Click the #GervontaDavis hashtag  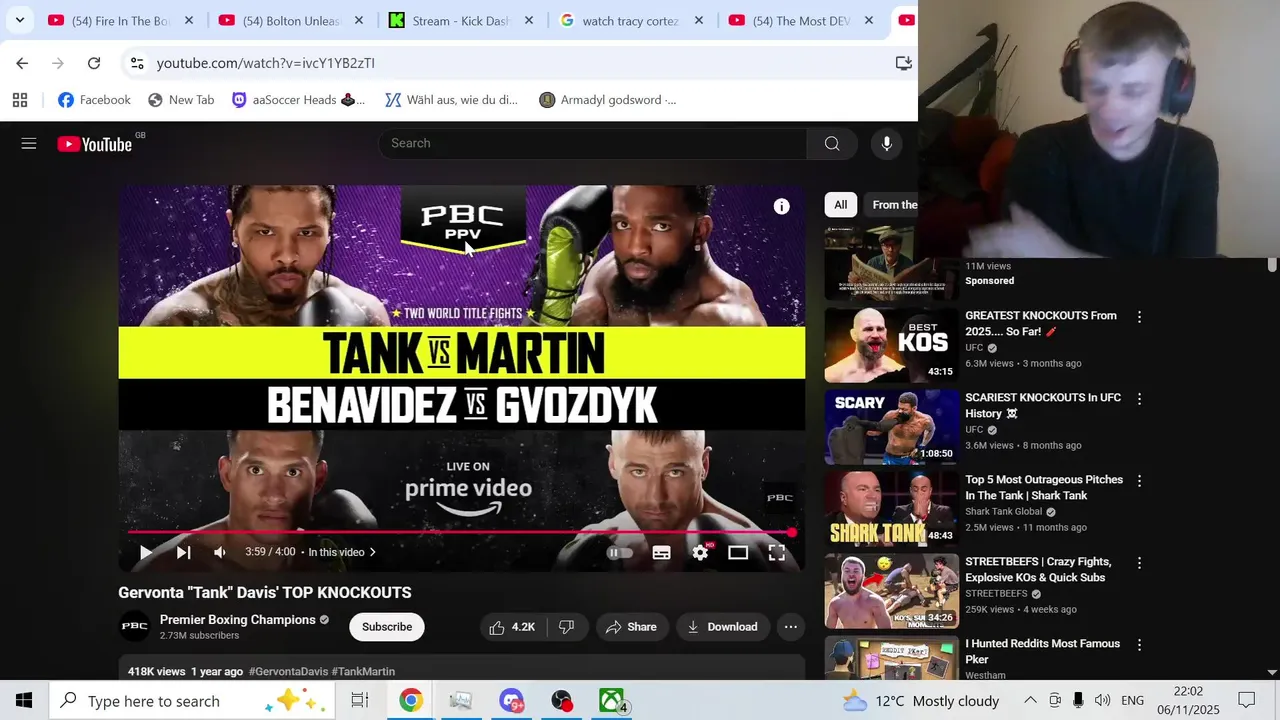click(288, 671)
